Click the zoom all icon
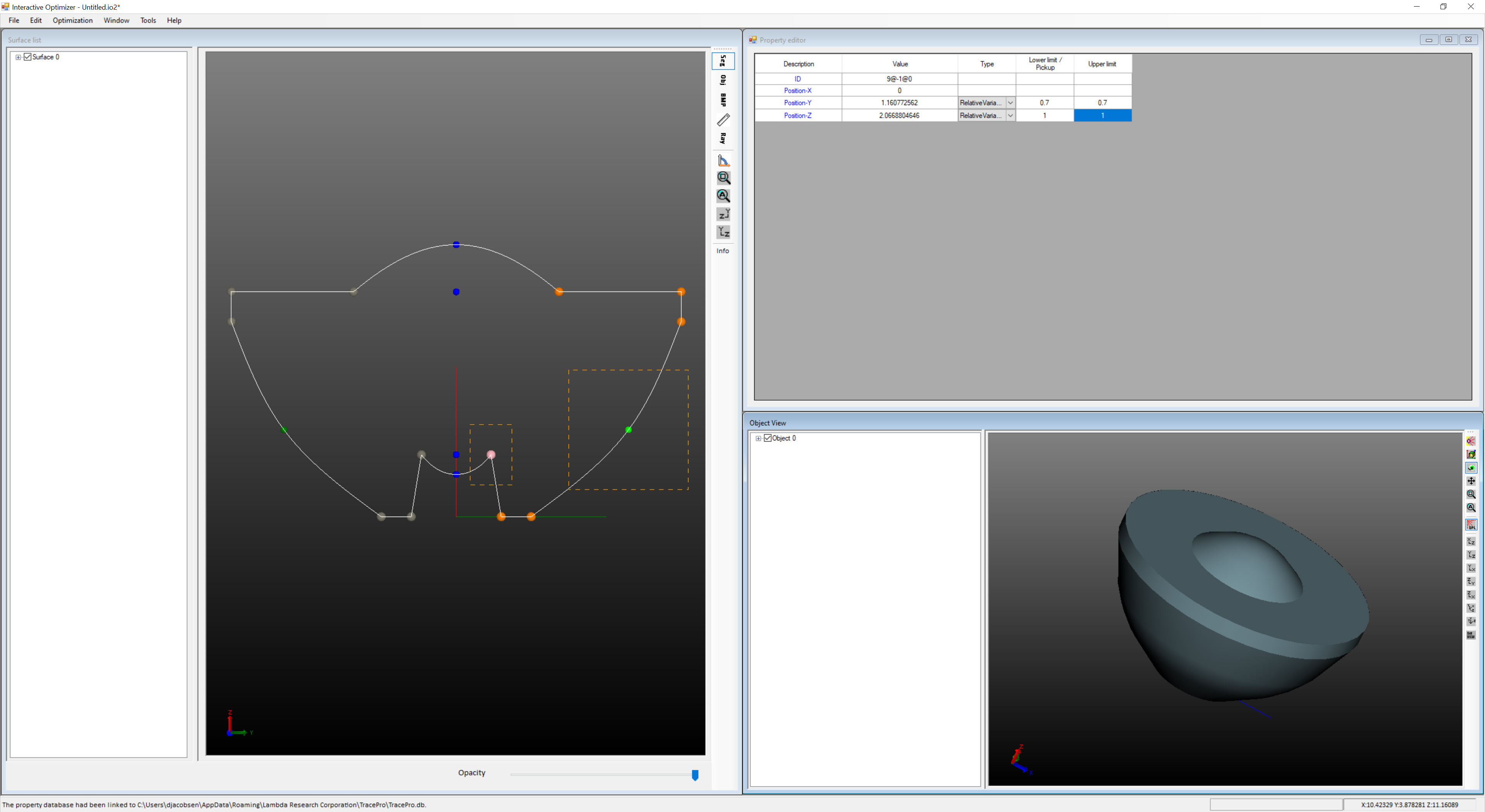Screen dimensions: 1485x812 (x=724, y=196)
